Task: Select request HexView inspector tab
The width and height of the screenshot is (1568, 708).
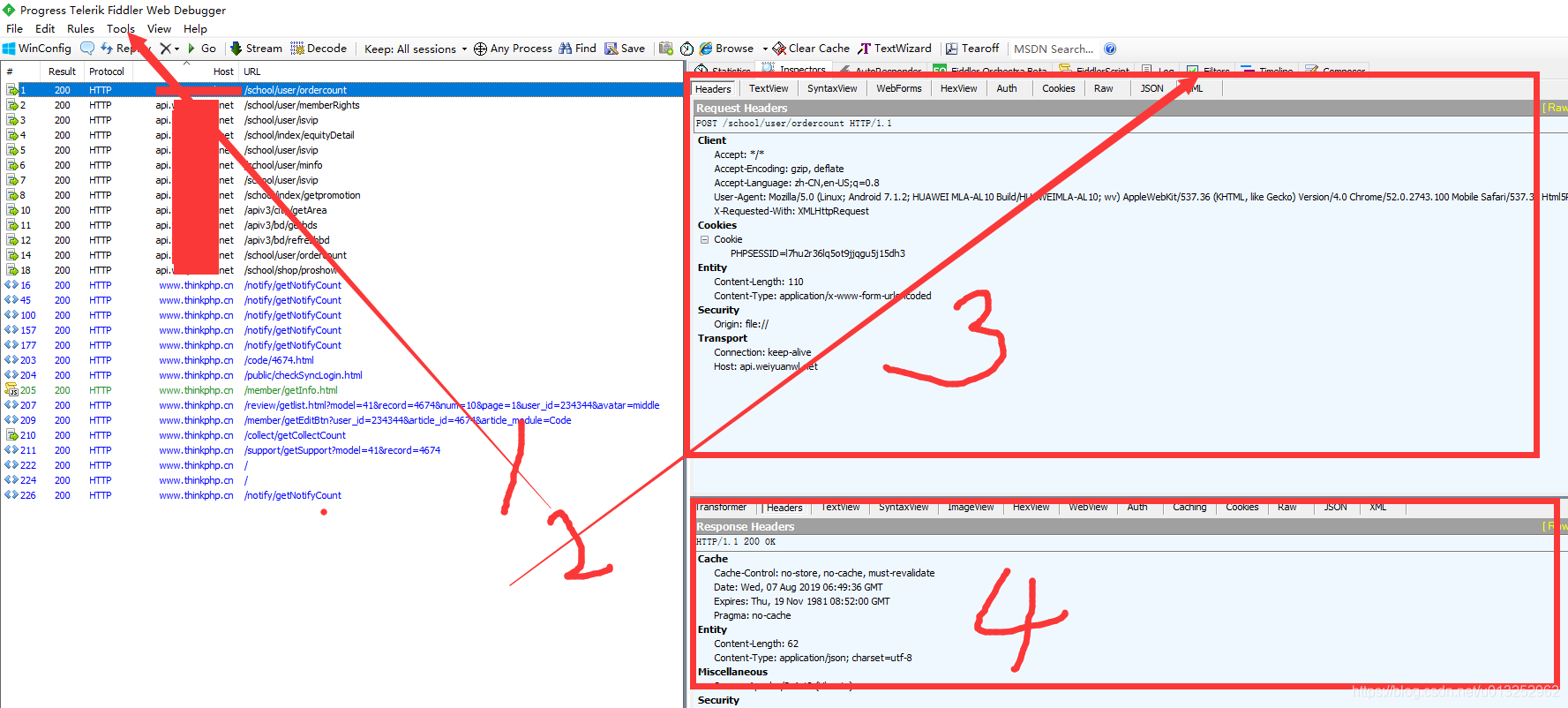Action: (x=958, y=88)
